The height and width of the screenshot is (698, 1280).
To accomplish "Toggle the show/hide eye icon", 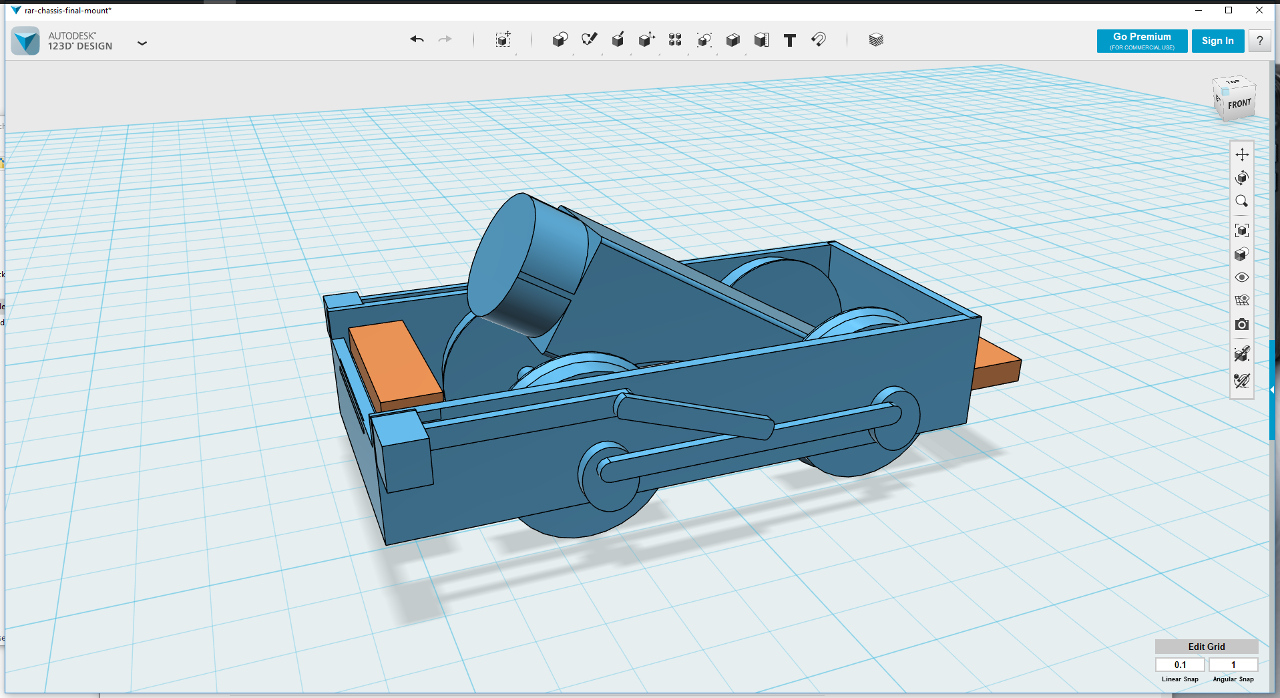I will pyautogui.click(x=1242, y=278).
